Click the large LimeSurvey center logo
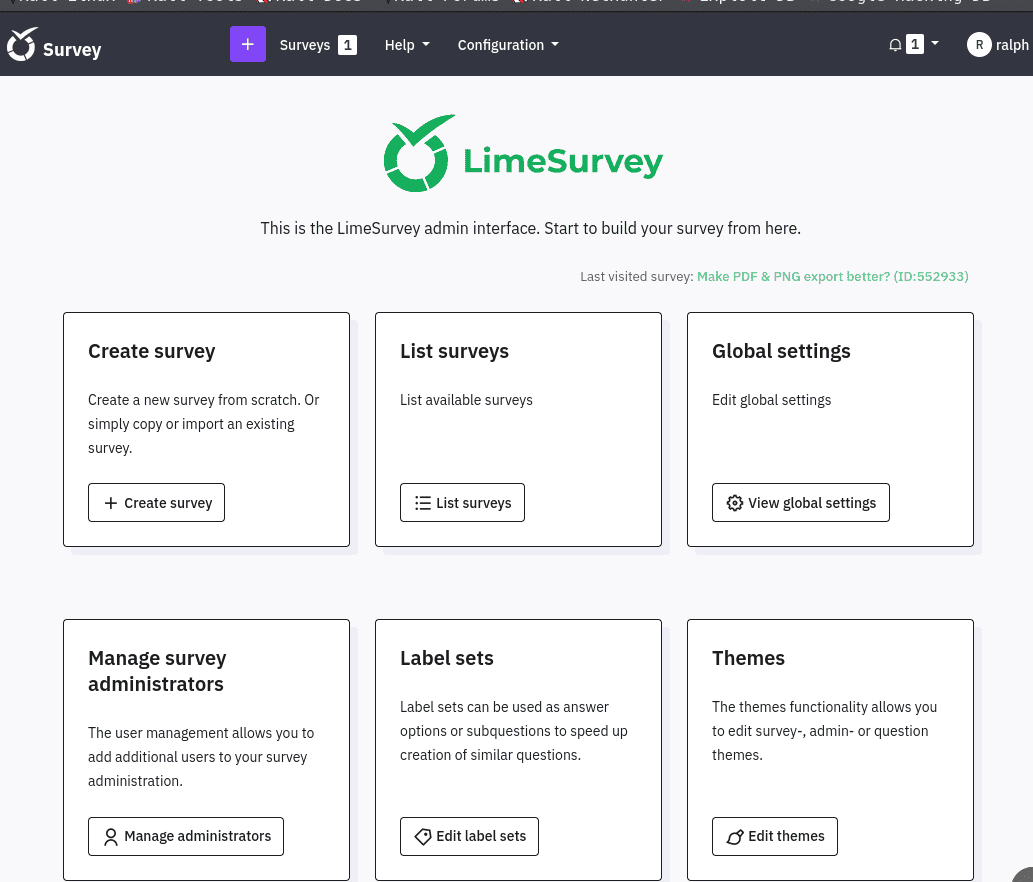Image resolution: width=1033 pixels, height=882 pixels. pyautogui.click(x=523, y=154)
